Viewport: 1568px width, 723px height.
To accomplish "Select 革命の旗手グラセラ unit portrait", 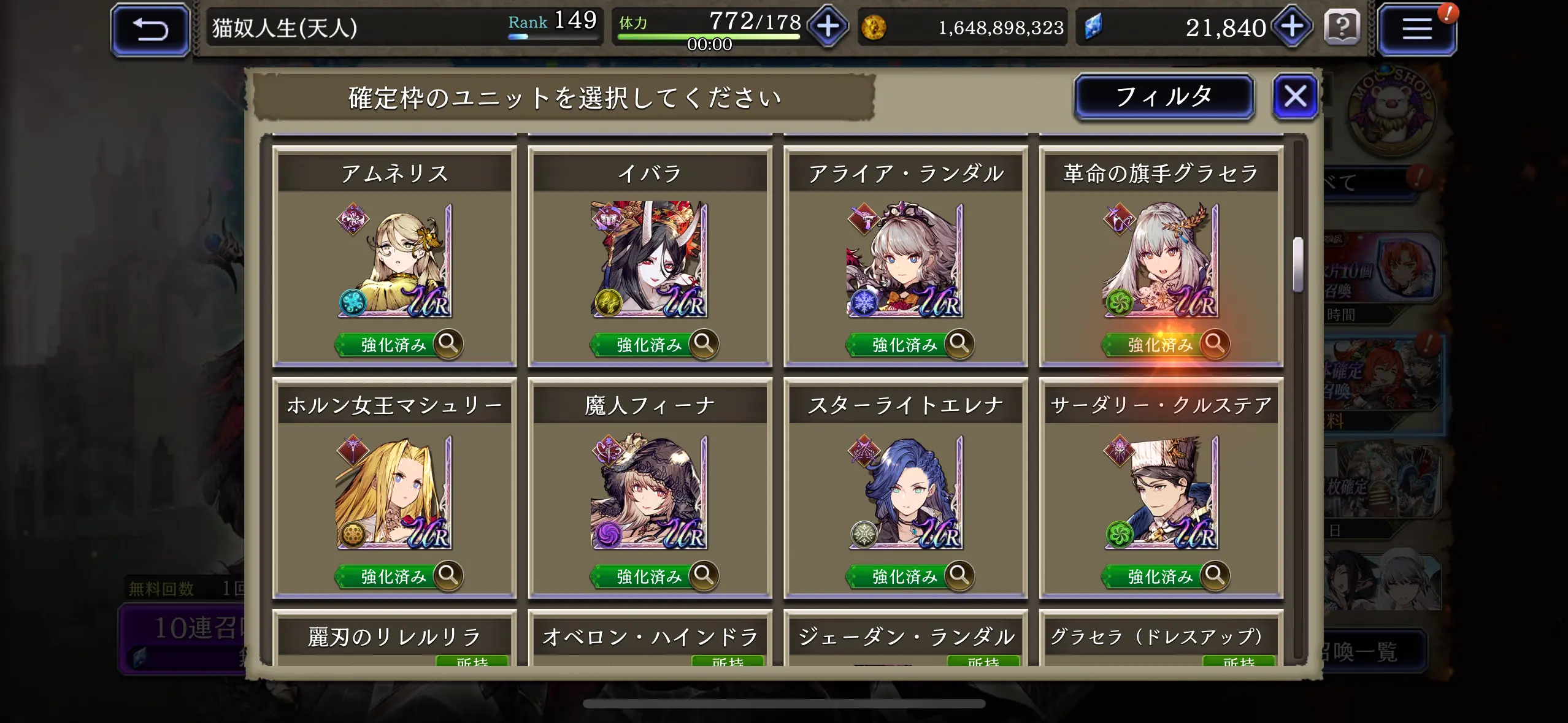I will 1161,260.
